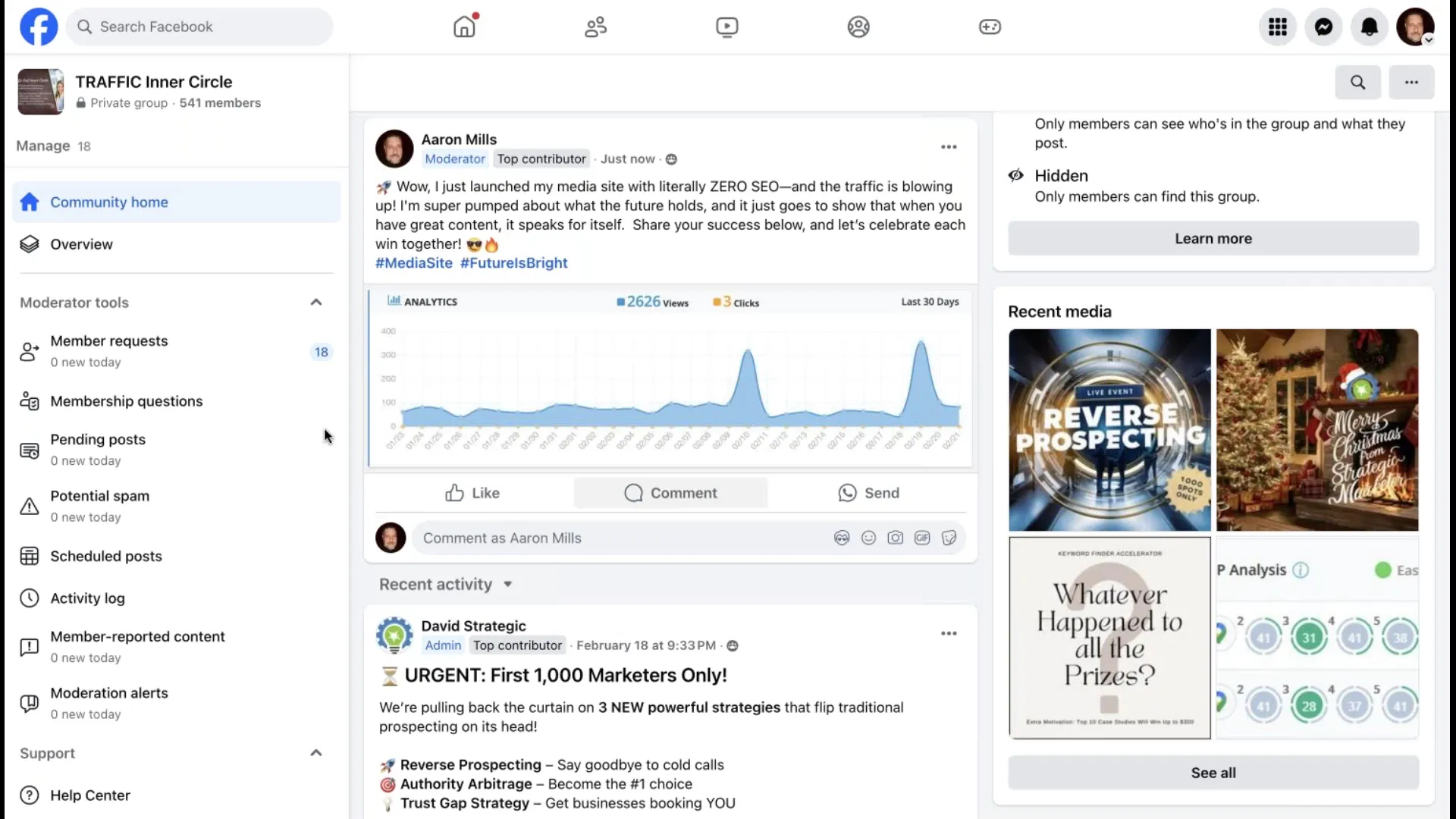Collapse the Support section
Image resolution: width=1456 pixels, height=819 pixels.
coord(316,753)
